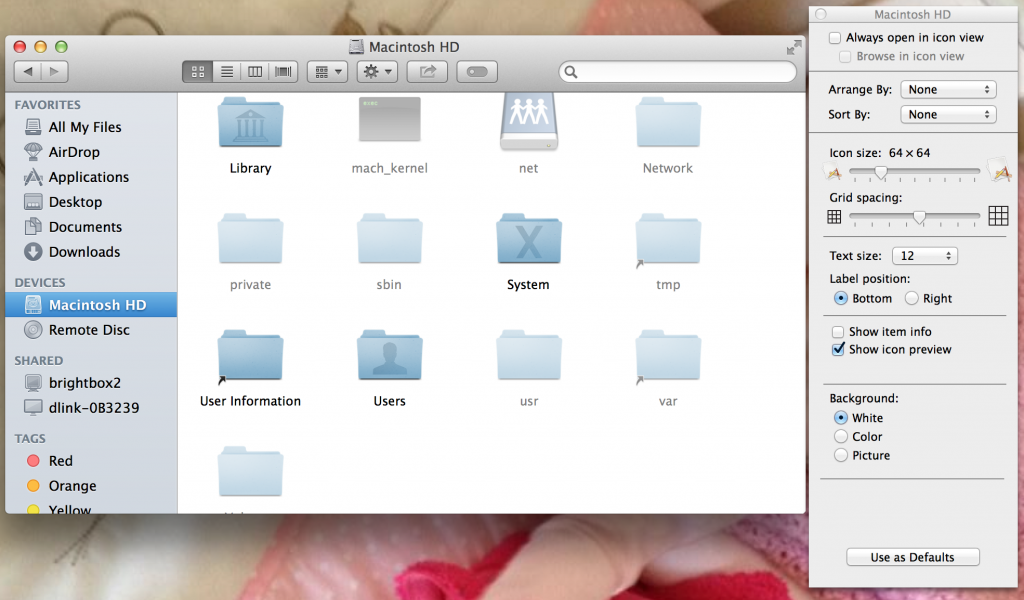Enable Always open in icon view
Screen dimensions: 1024x600
tap(835, 38)
